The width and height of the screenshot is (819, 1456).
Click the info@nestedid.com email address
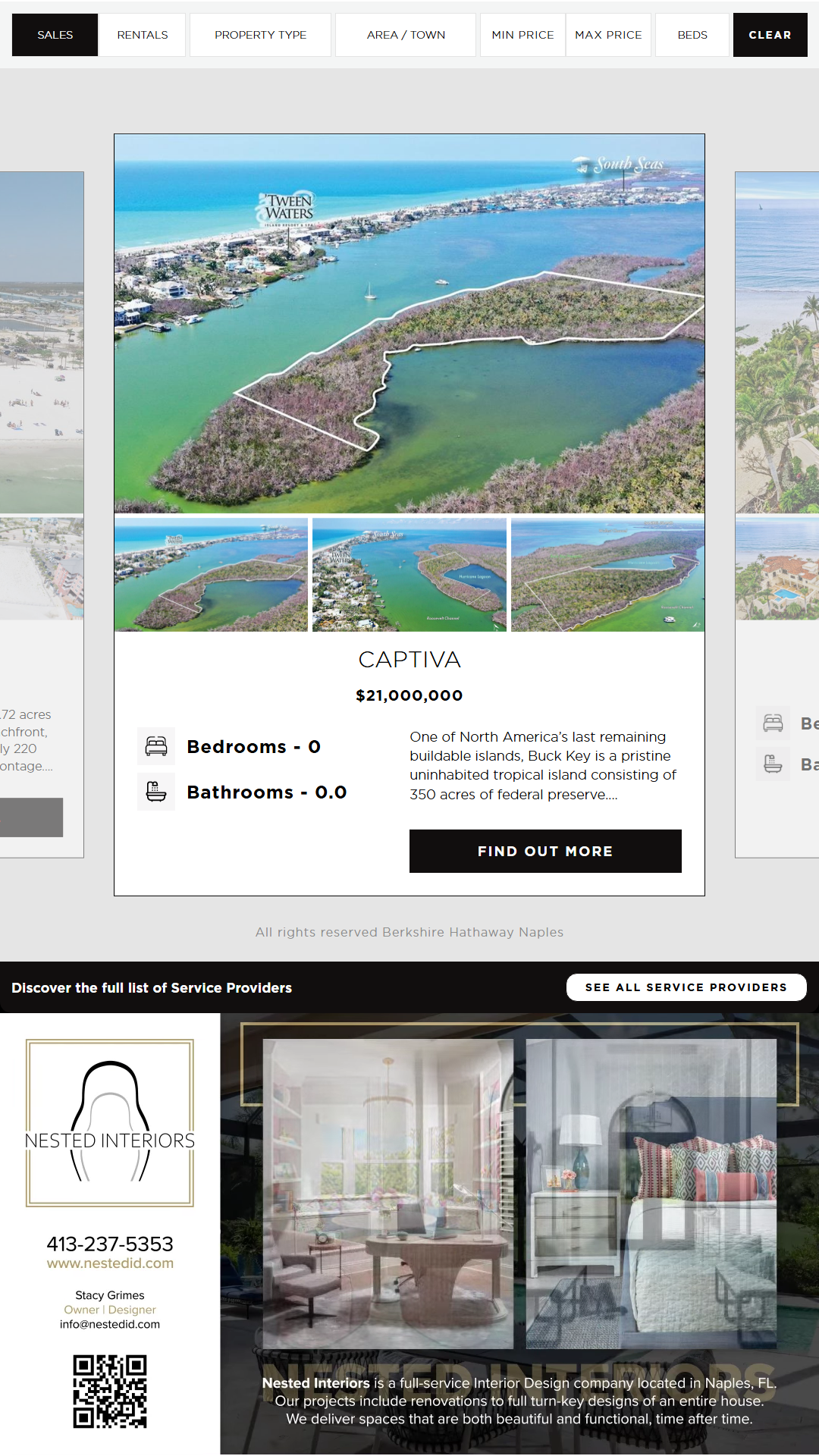pyautogui.click(x=110, y=1325)
